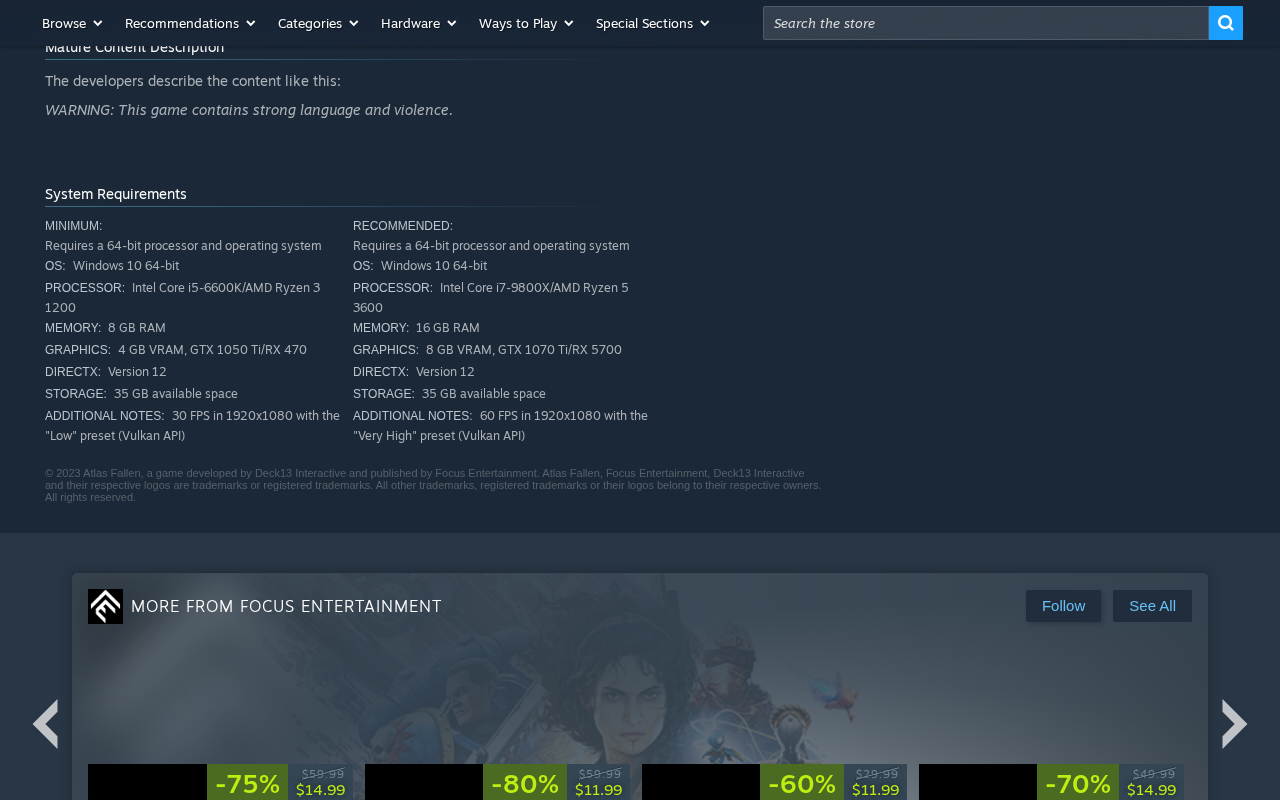The image size is (1280, 800).
Task: See All Focus Entertainment games
Action: pyautogui.click(x=1152, y=606)
